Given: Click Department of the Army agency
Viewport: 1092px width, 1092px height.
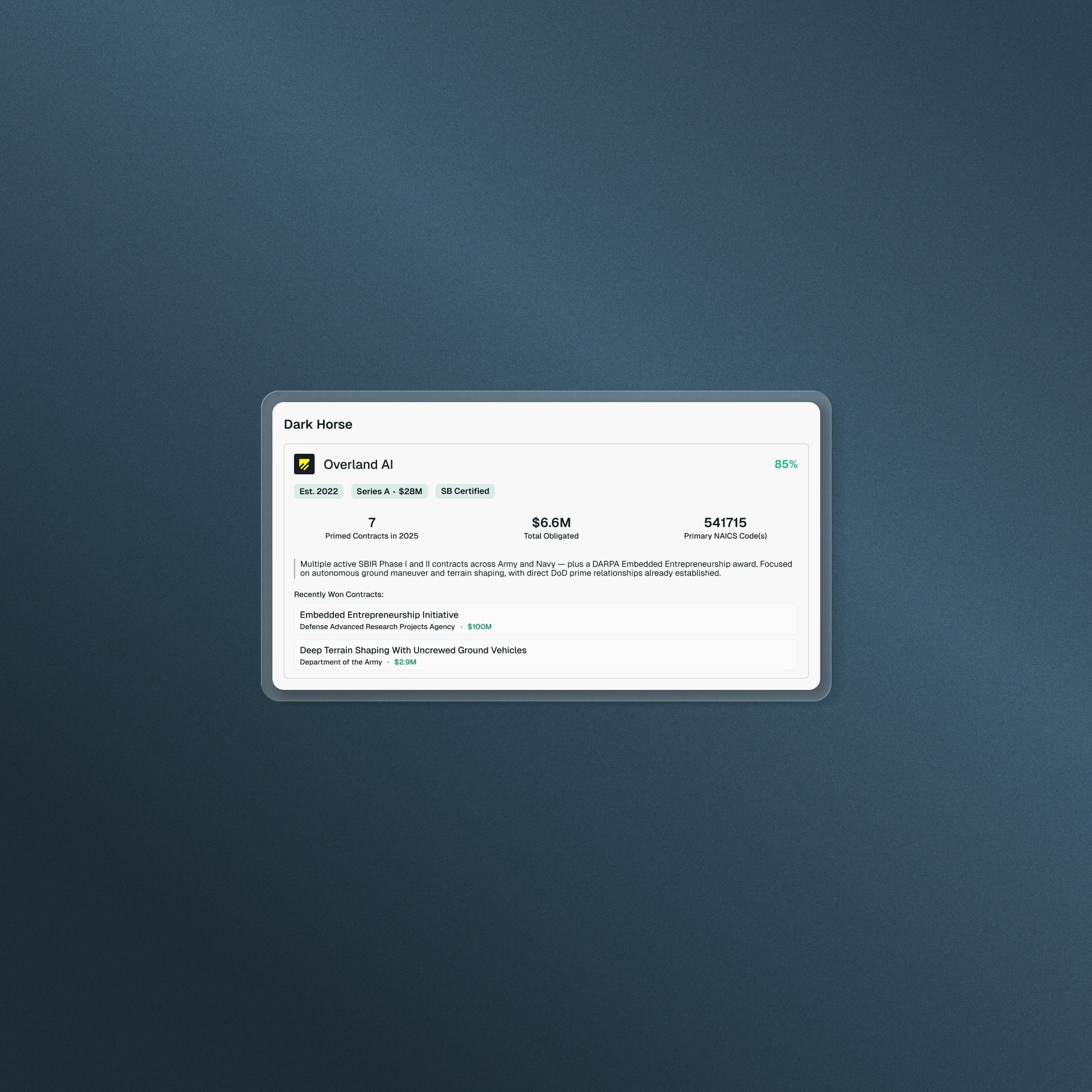Looking at the screenshot, I should [341, 662].
